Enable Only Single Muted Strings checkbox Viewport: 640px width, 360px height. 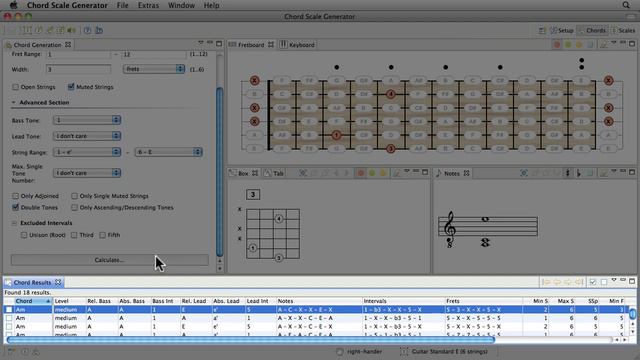click(74, 196)
